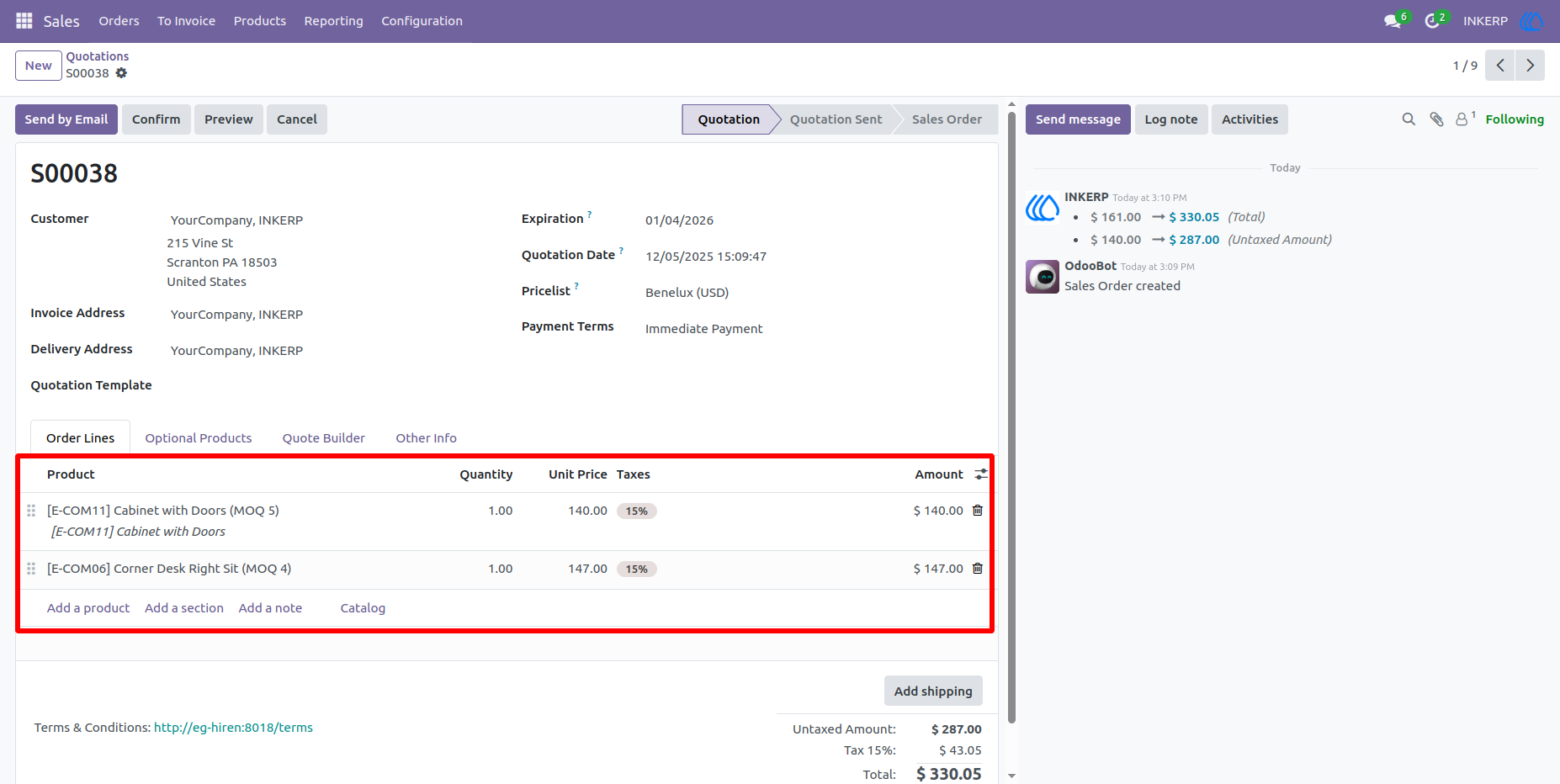This screenshot has width=1560, height=784.
Task: Click the Preview button
Action: (x=229, y=119)
